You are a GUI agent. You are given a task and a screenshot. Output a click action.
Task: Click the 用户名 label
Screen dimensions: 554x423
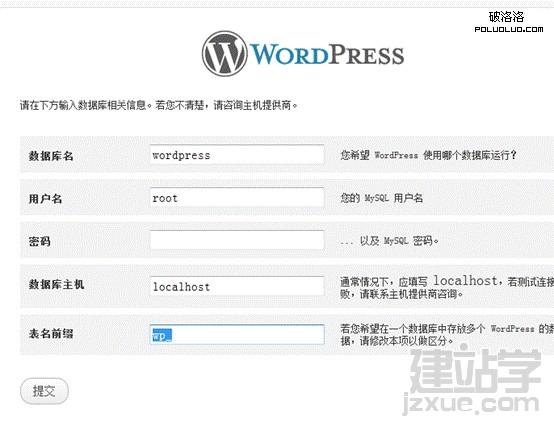pyautogui.click(x=46, y=199)
